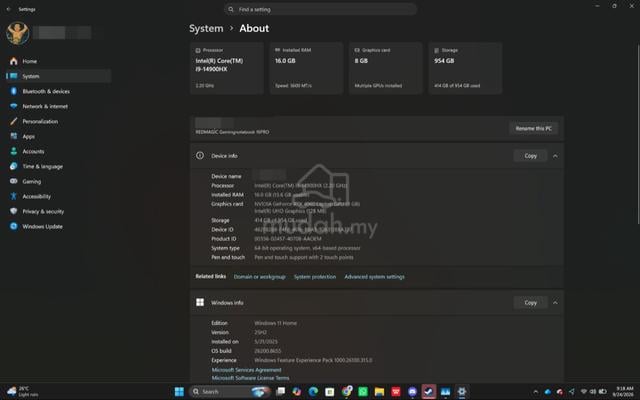Open Home in Settings sidebar

point(29,61)
